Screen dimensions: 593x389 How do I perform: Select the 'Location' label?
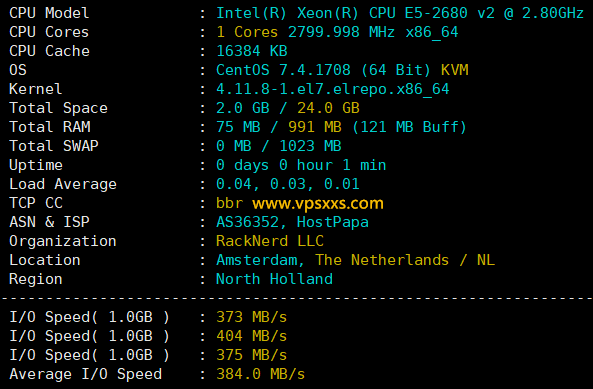45,260
